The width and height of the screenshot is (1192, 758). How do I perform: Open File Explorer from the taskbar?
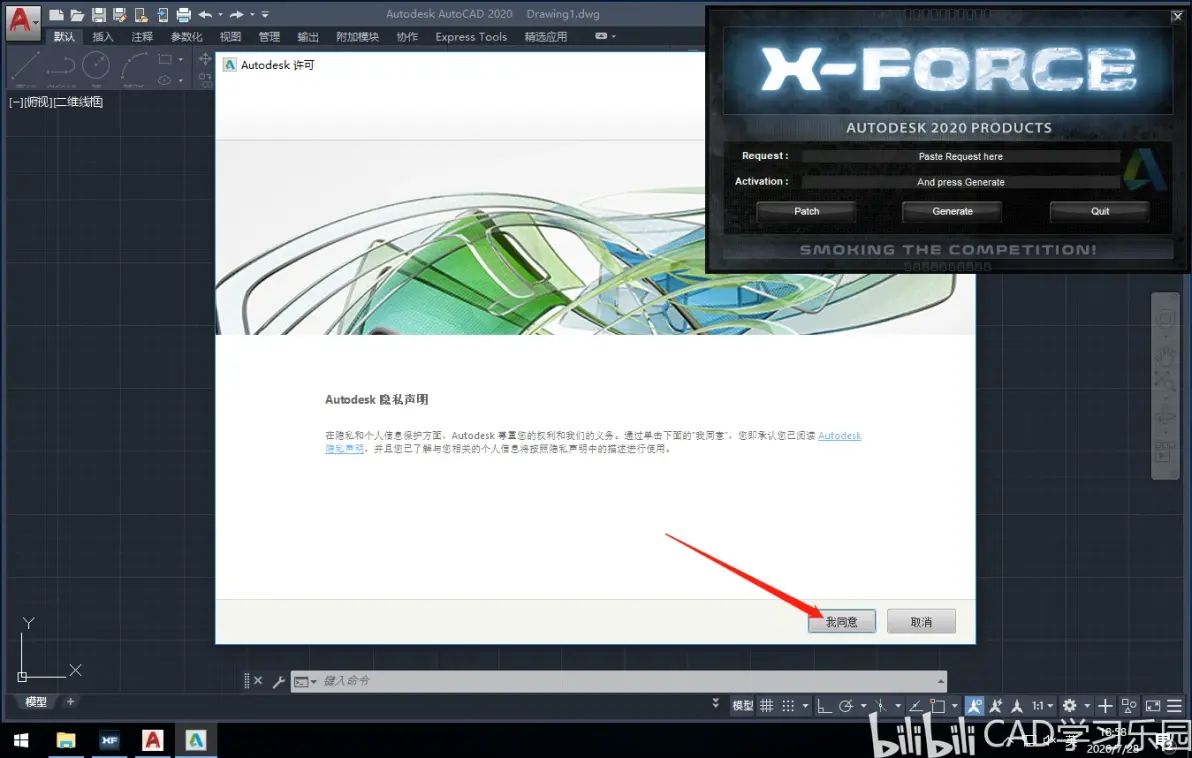[x=66, y=740]
